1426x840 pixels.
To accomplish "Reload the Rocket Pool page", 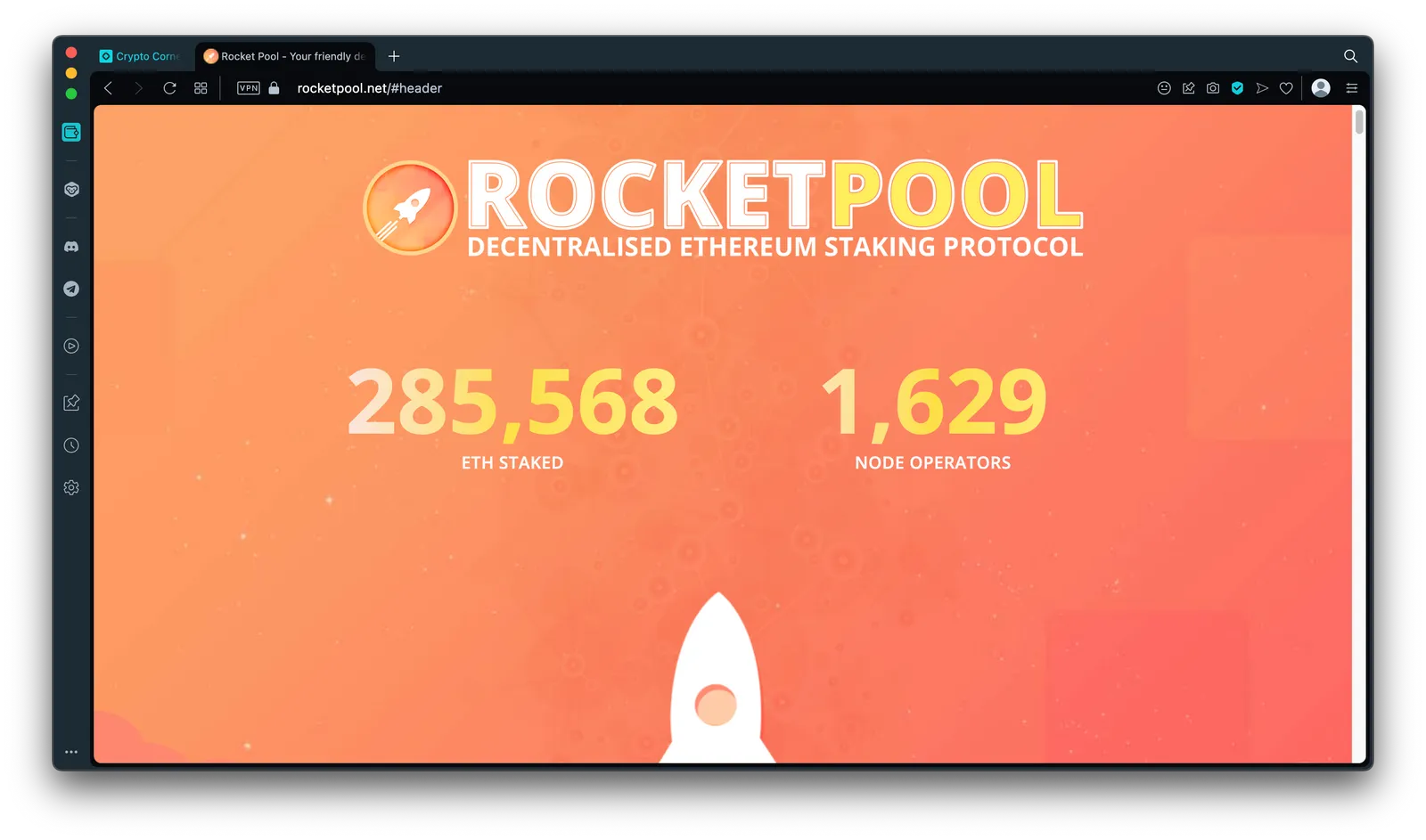I will coord(169,88).
